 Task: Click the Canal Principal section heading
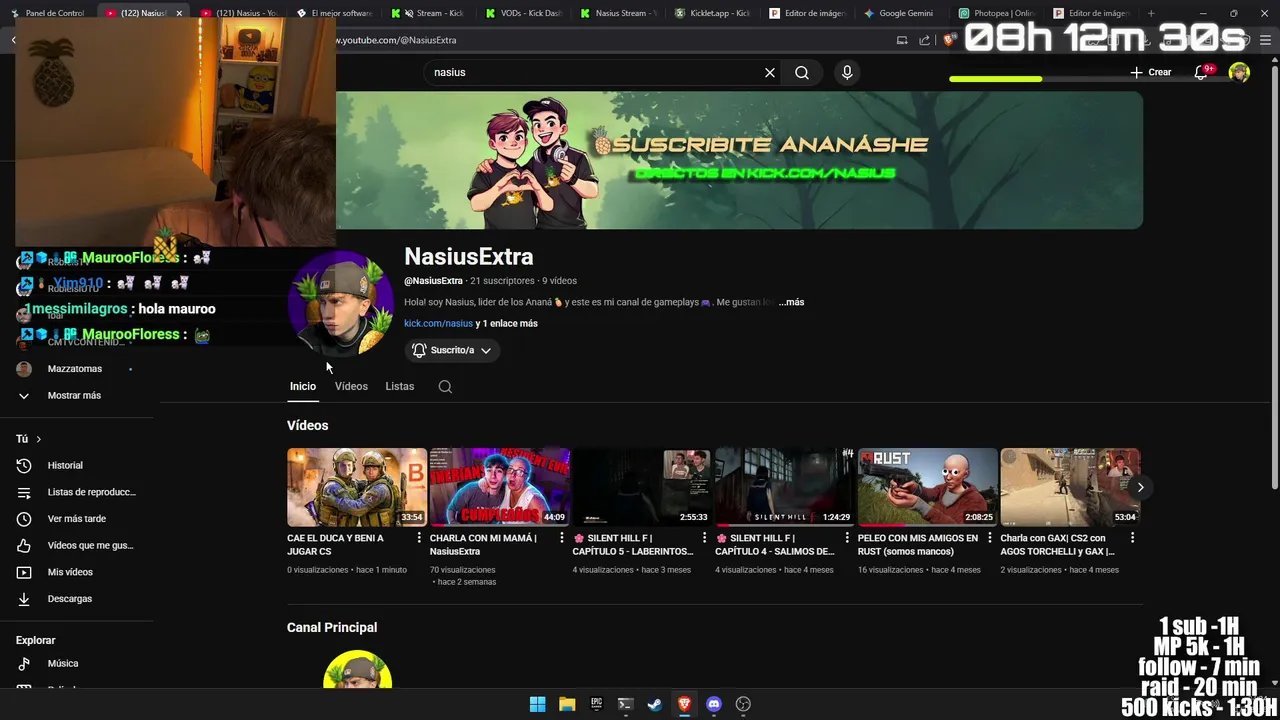click(332, 627)
